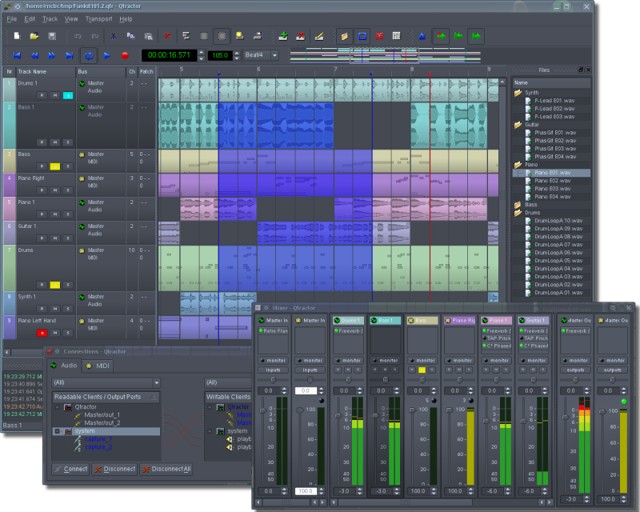Screen dimensions: 640x512
Task: Collapse the Piano folder in Files panel
Action: (x=518, y=165)
